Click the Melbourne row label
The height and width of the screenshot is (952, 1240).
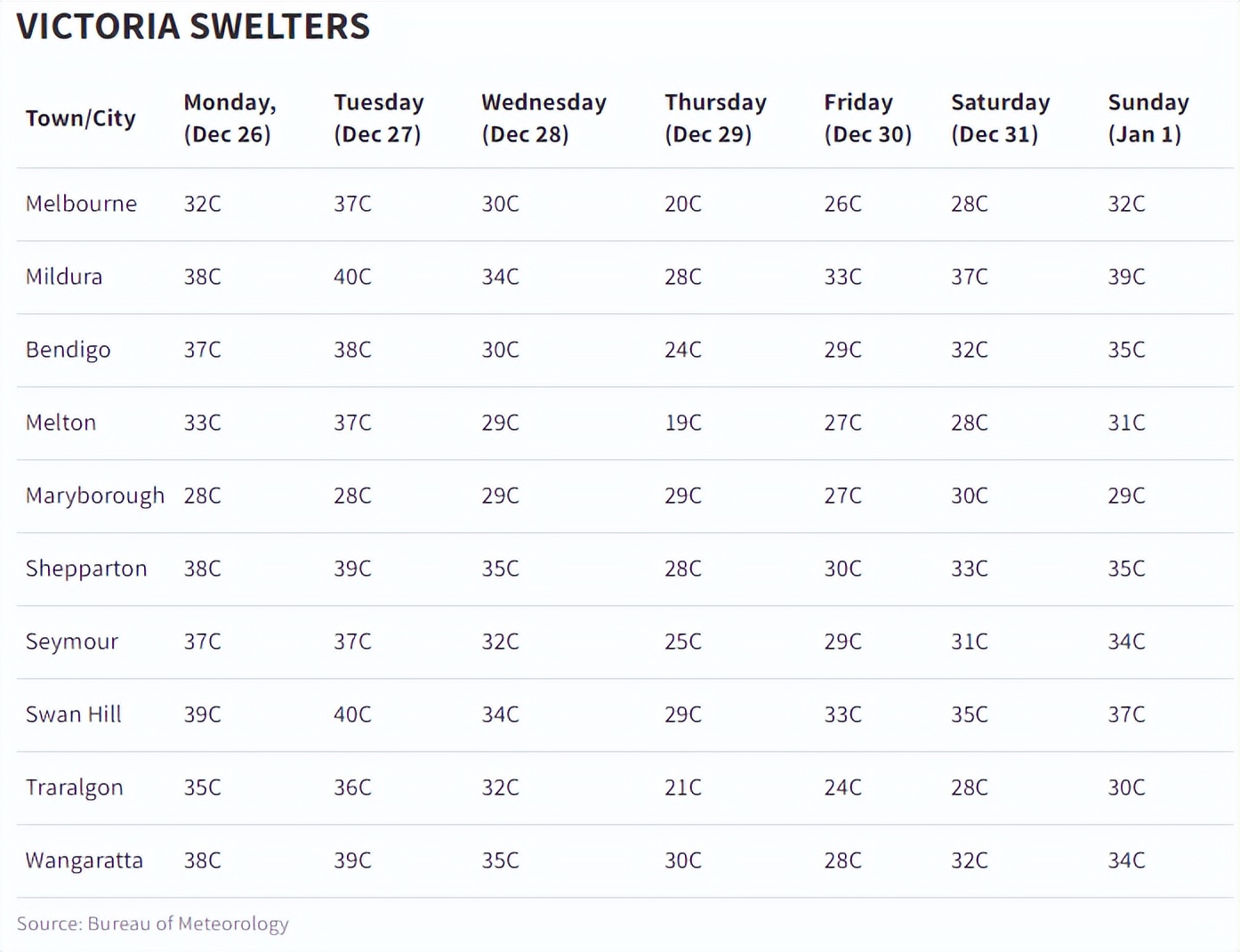[x=81, y=204]
